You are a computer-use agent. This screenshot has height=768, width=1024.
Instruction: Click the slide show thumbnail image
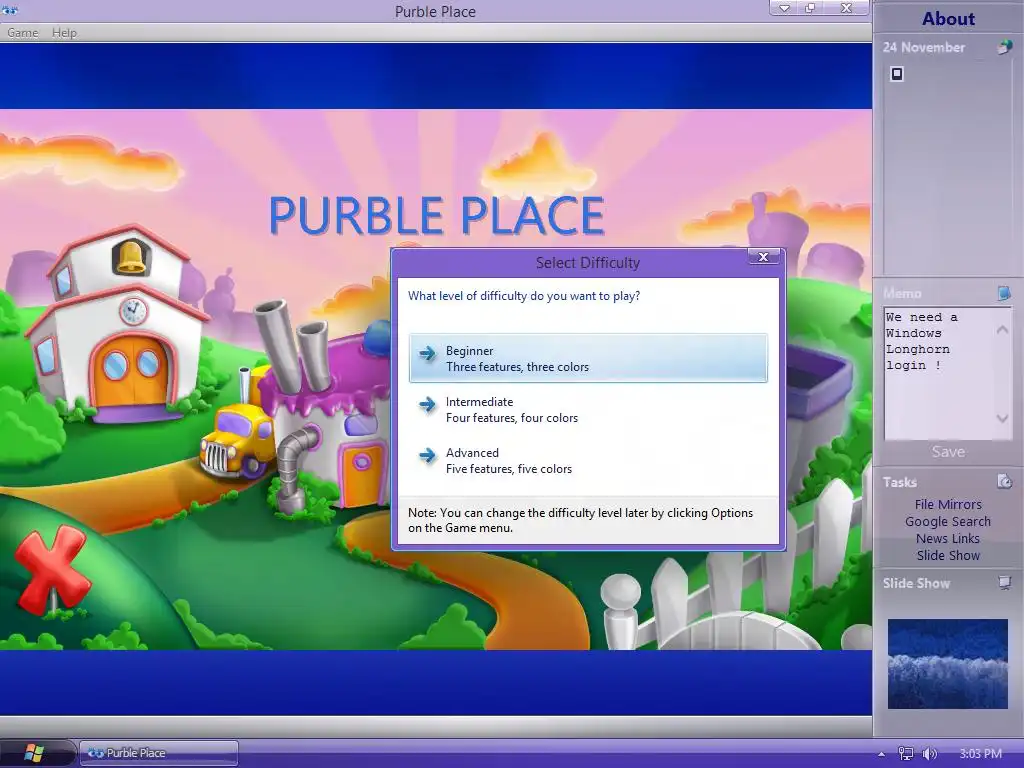948,664
